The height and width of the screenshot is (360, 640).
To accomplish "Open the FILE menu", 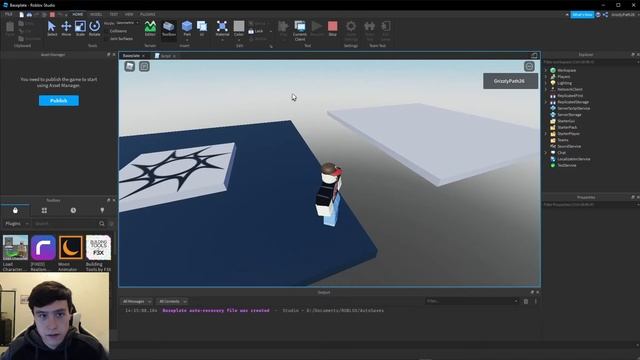I will pyautogui.click(x=8, y=14).
